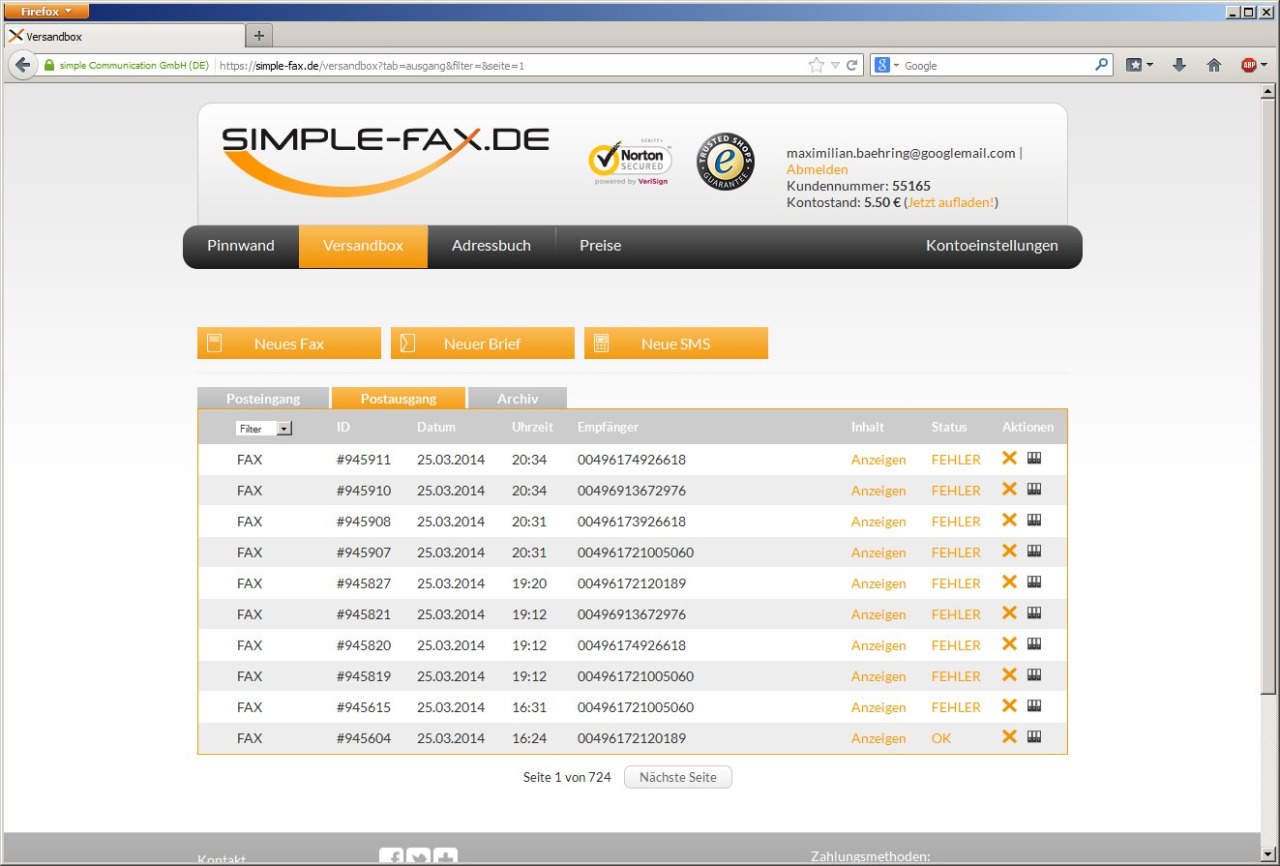This screenshot has width=1280, height=866.
Task: Show content of fax #945910 via Anzeigen
Action: point(878,490)
